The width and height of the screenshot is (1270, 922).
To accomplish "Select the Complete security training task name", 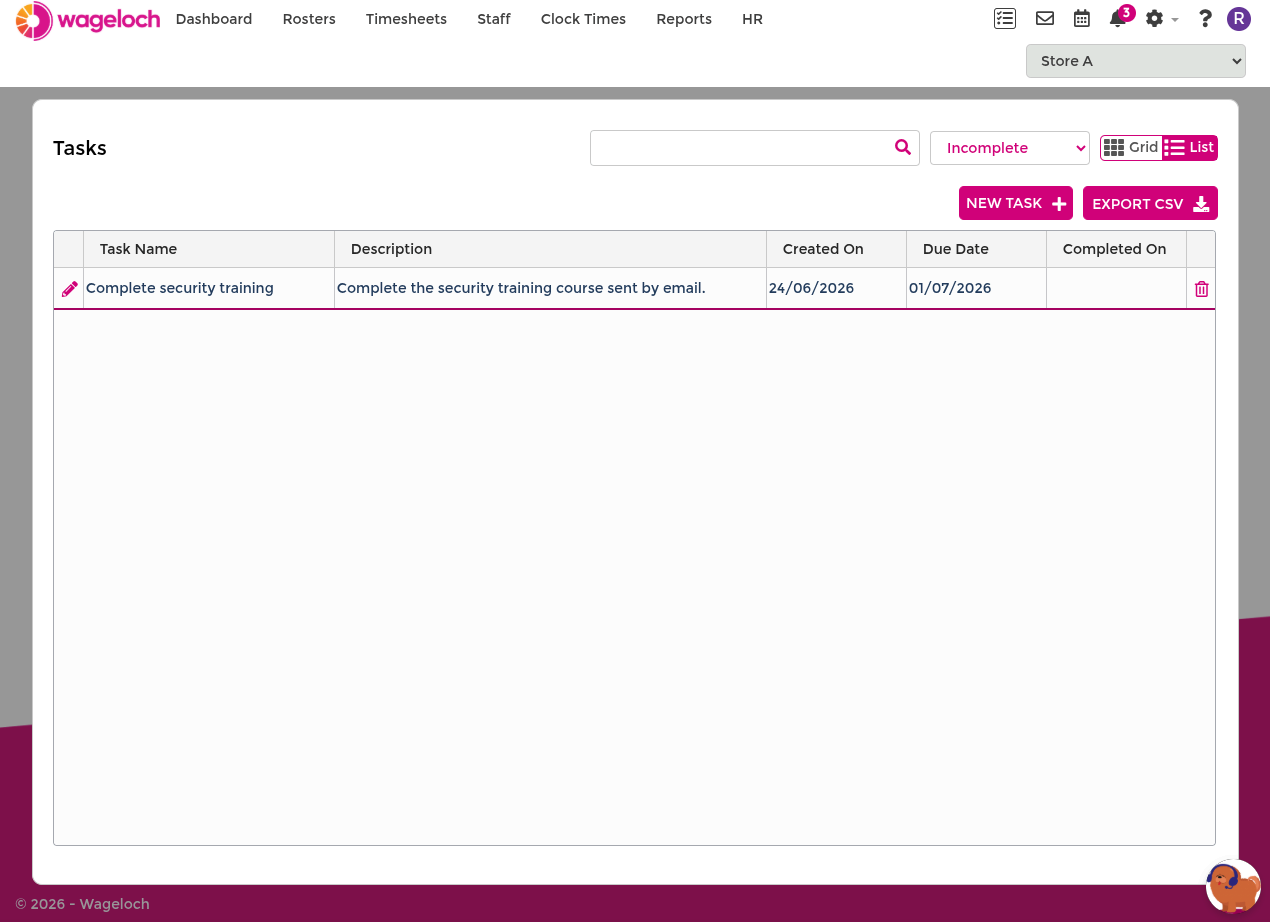I will 180,288.
